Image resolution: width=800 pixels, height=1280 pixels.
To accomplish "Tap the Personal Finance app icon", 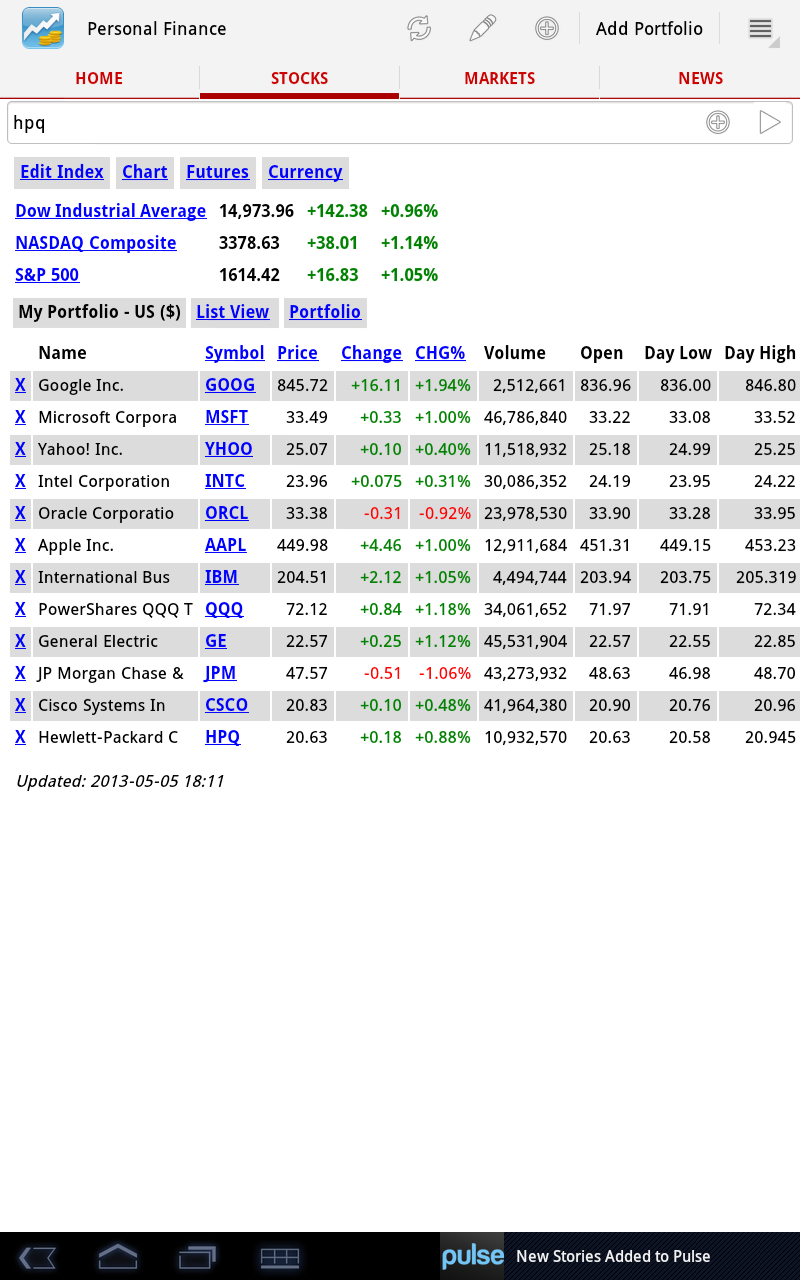I will [x=43, y=29].
